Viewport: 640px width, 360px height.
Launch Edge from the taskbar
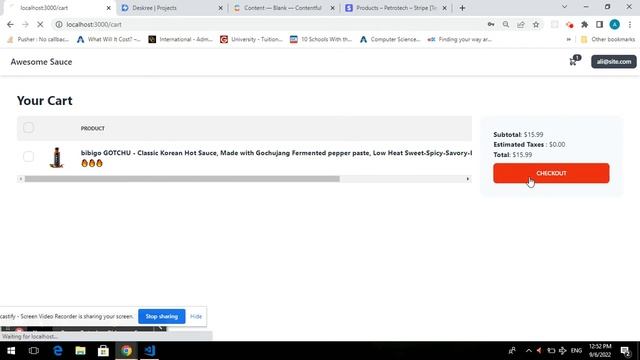pyautogui.click(x=58, y=351)
